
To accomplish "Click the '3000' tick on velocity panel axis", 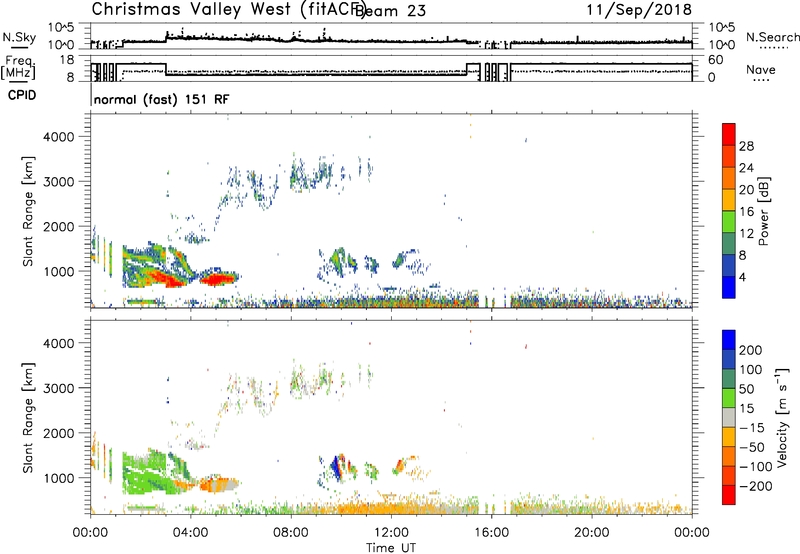I will [58, 388].
